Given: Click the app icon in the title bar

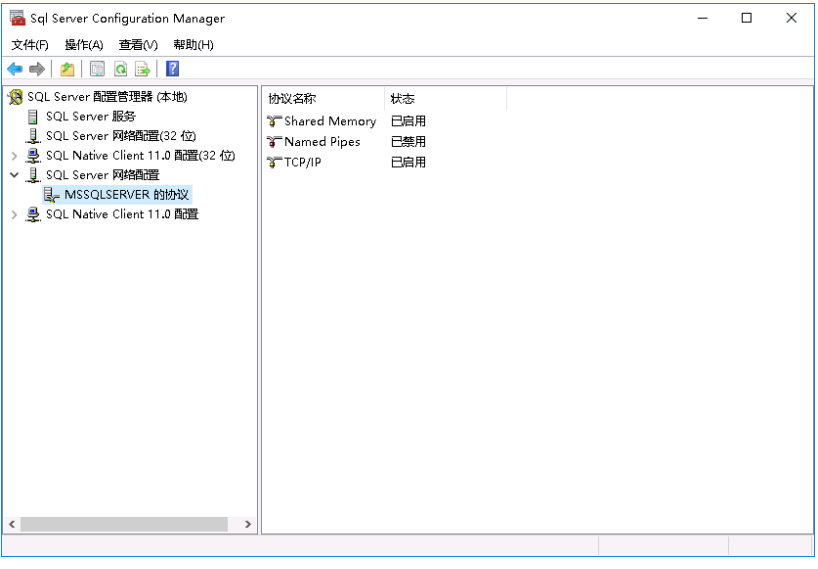Looking at the screenshot, I should (x=17, y=18).
